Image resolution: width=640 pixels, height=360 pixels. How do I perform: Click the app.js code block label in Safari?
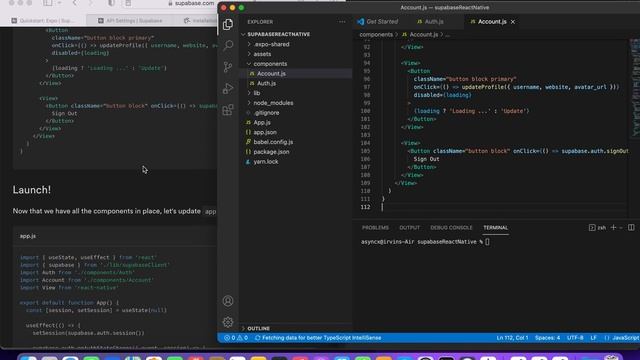[x=28, y=236]
